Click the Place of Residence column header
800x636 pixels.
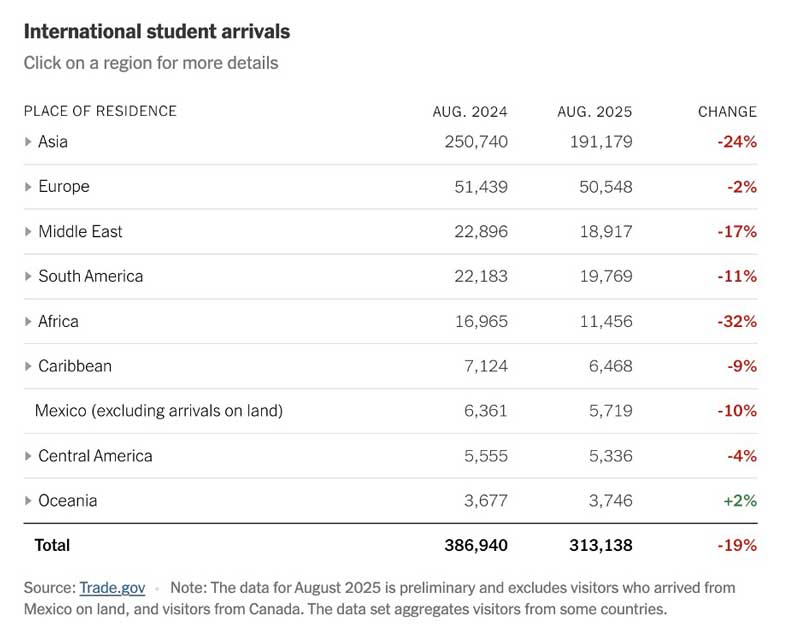pos(100,111)
